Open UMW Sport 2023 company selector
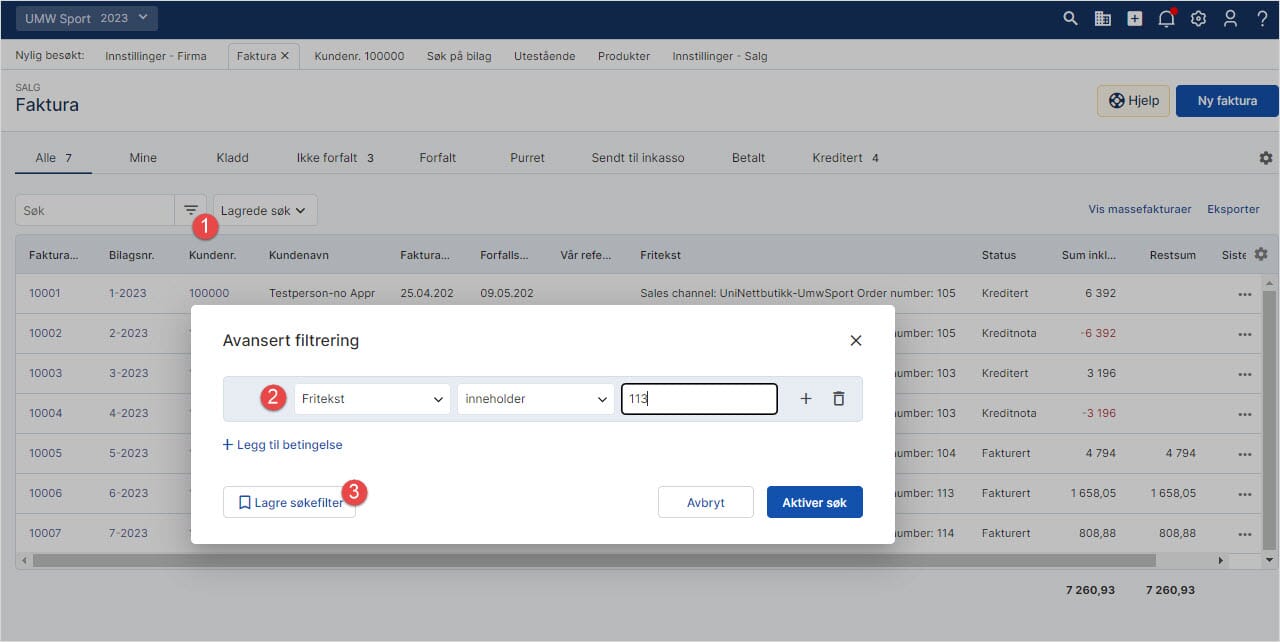Image resolution: width=1280 pixels, height=642 pixels. pos(86,18)
